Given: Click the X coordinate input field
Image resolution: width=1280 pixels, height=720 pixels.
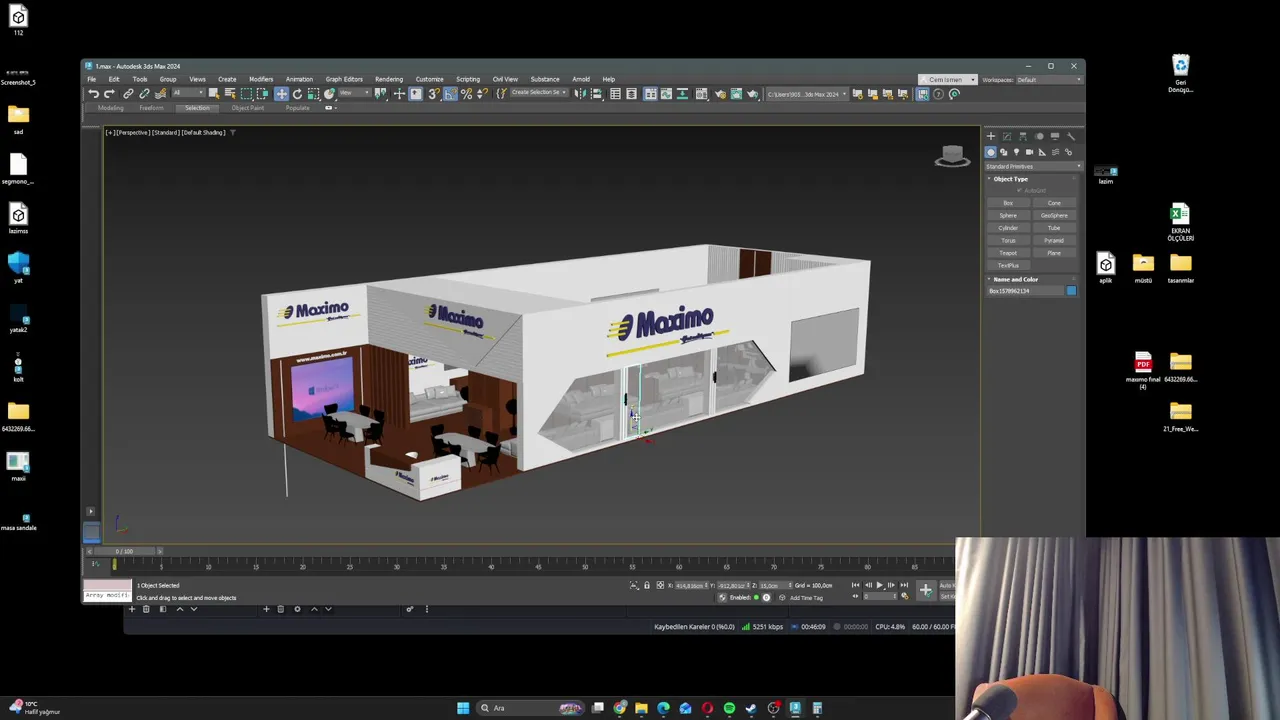Looking at the screenshot, I should [690, 585].
